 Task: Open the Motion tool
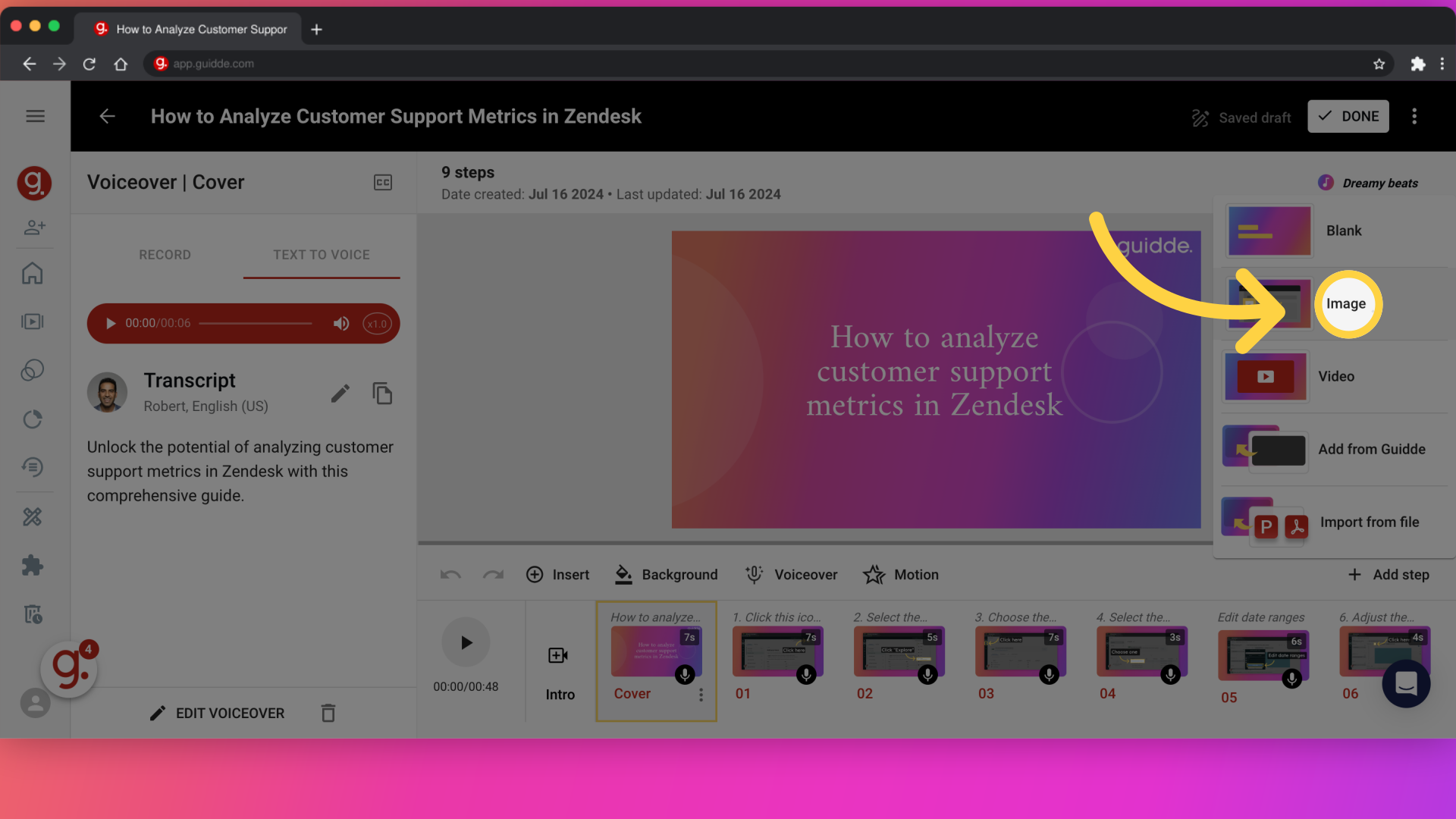901,575
